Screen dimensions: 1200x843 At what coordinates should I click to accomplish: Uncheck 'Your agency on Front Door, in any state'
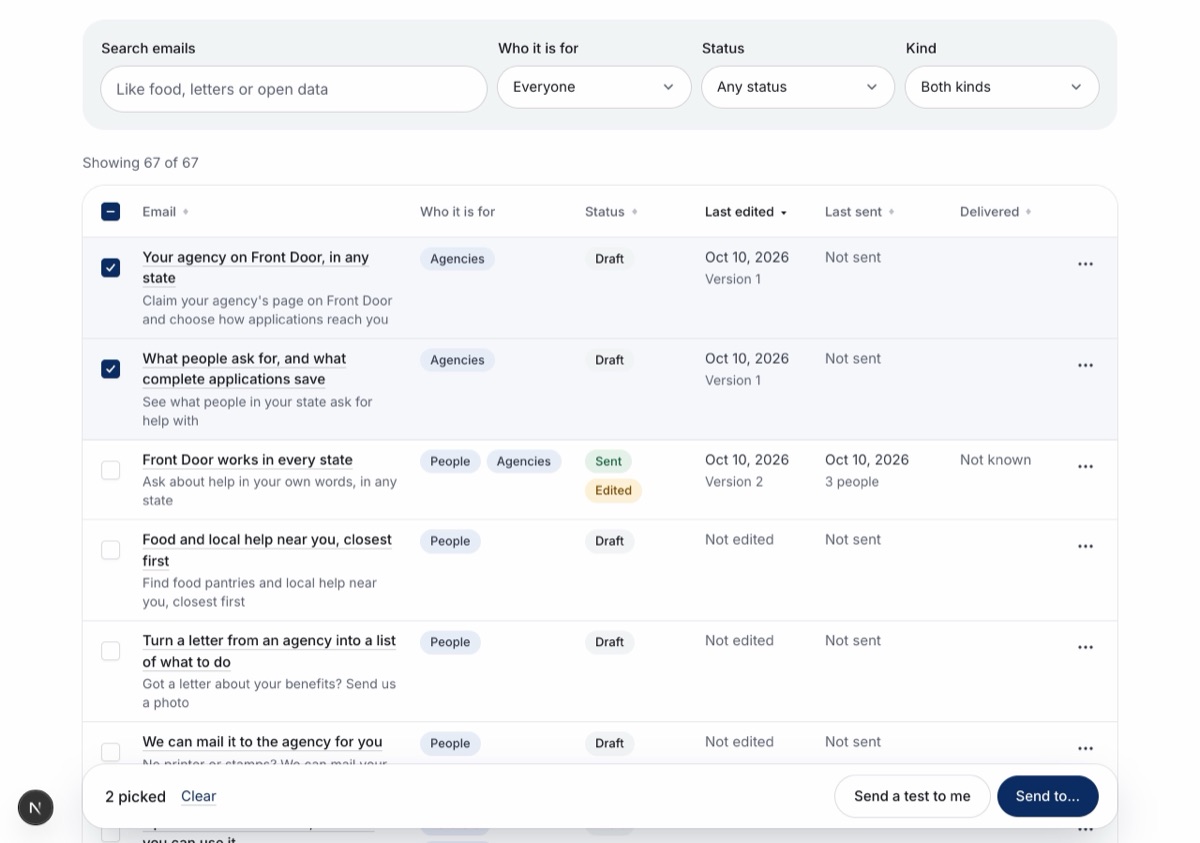[x=111, y=268]
